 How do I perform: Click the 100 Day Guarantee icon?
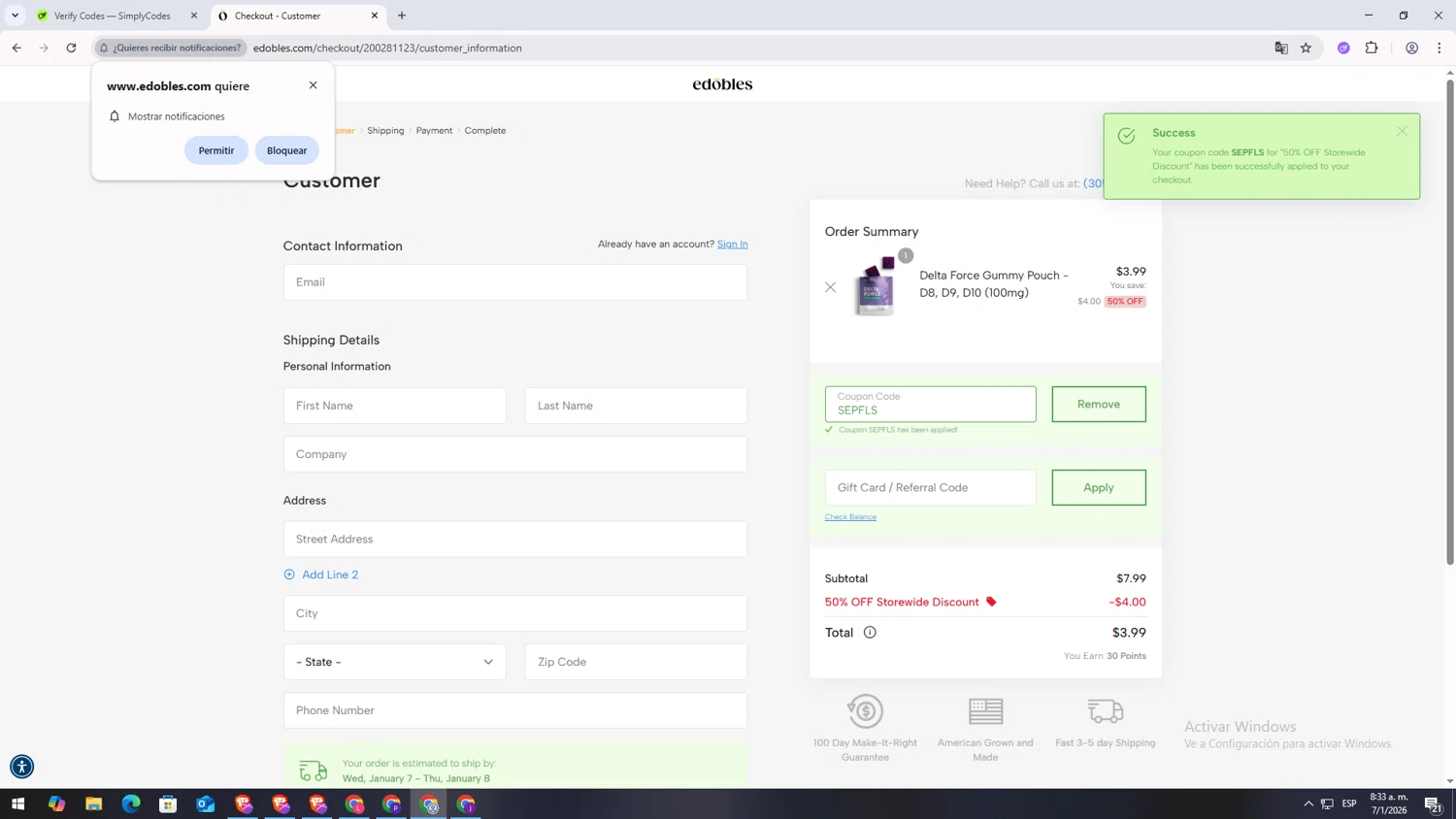coord(865,711)
